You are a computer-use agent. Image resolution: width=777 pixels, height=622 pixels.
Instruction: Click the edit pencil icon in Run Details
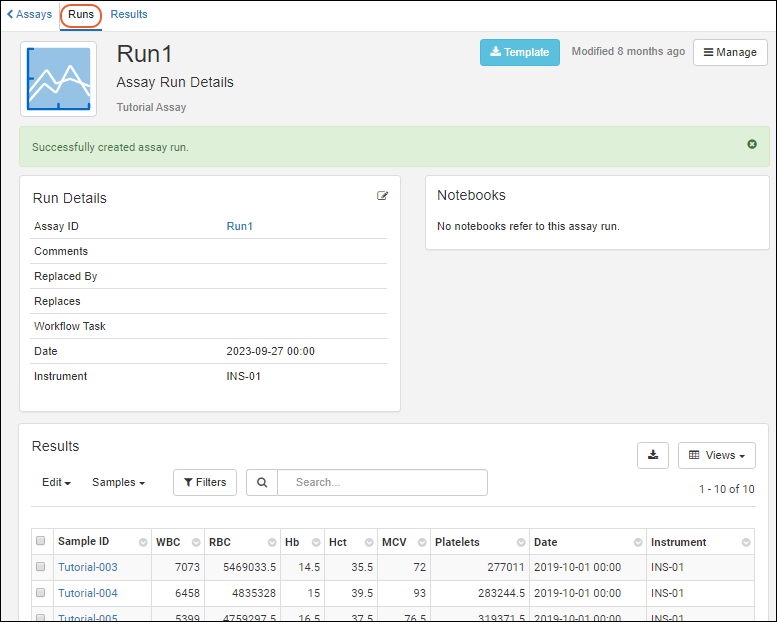tap(382, 196)
